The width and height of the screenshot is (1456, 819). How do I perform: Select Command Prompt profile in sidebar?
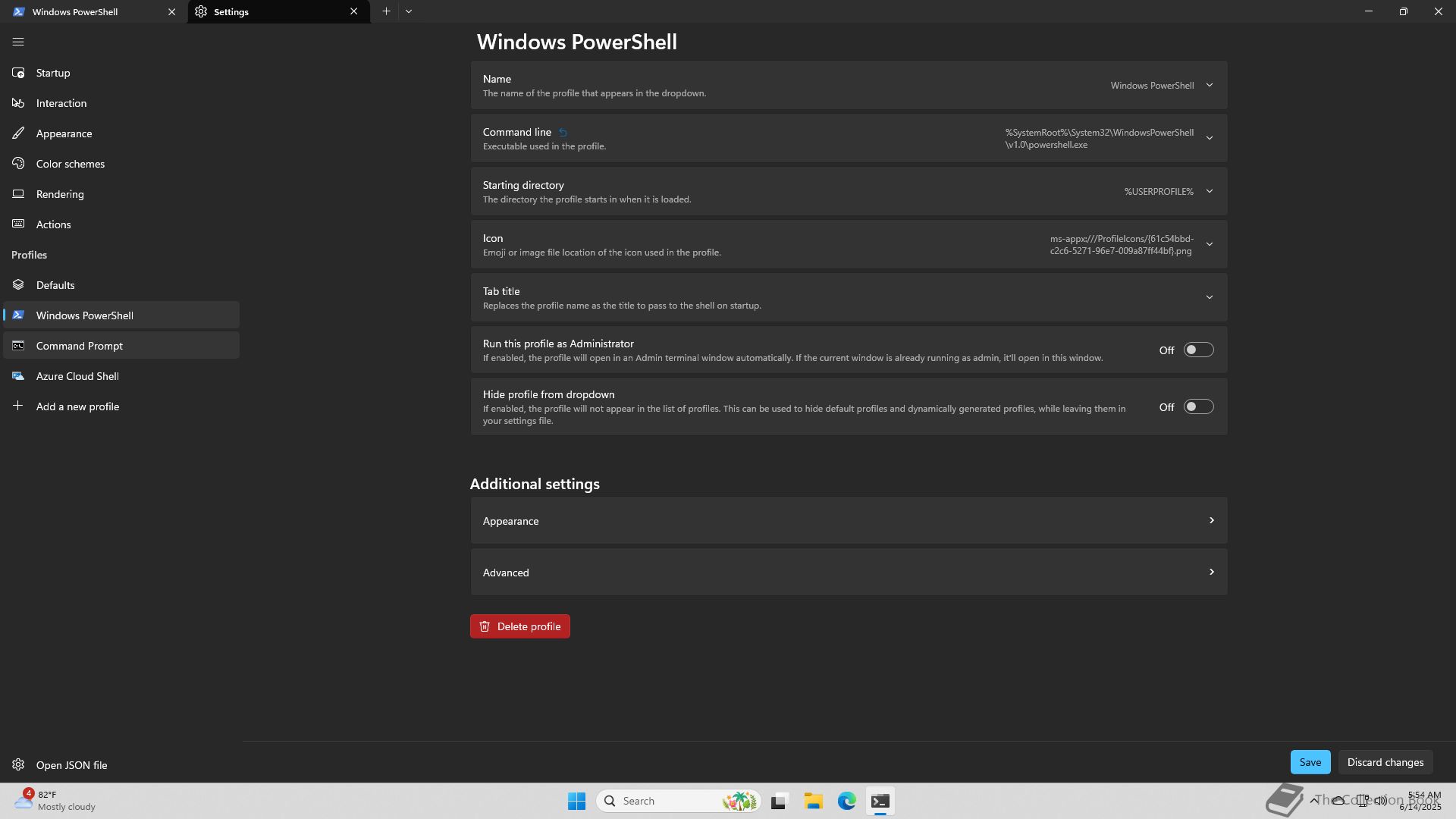[80, 346]
